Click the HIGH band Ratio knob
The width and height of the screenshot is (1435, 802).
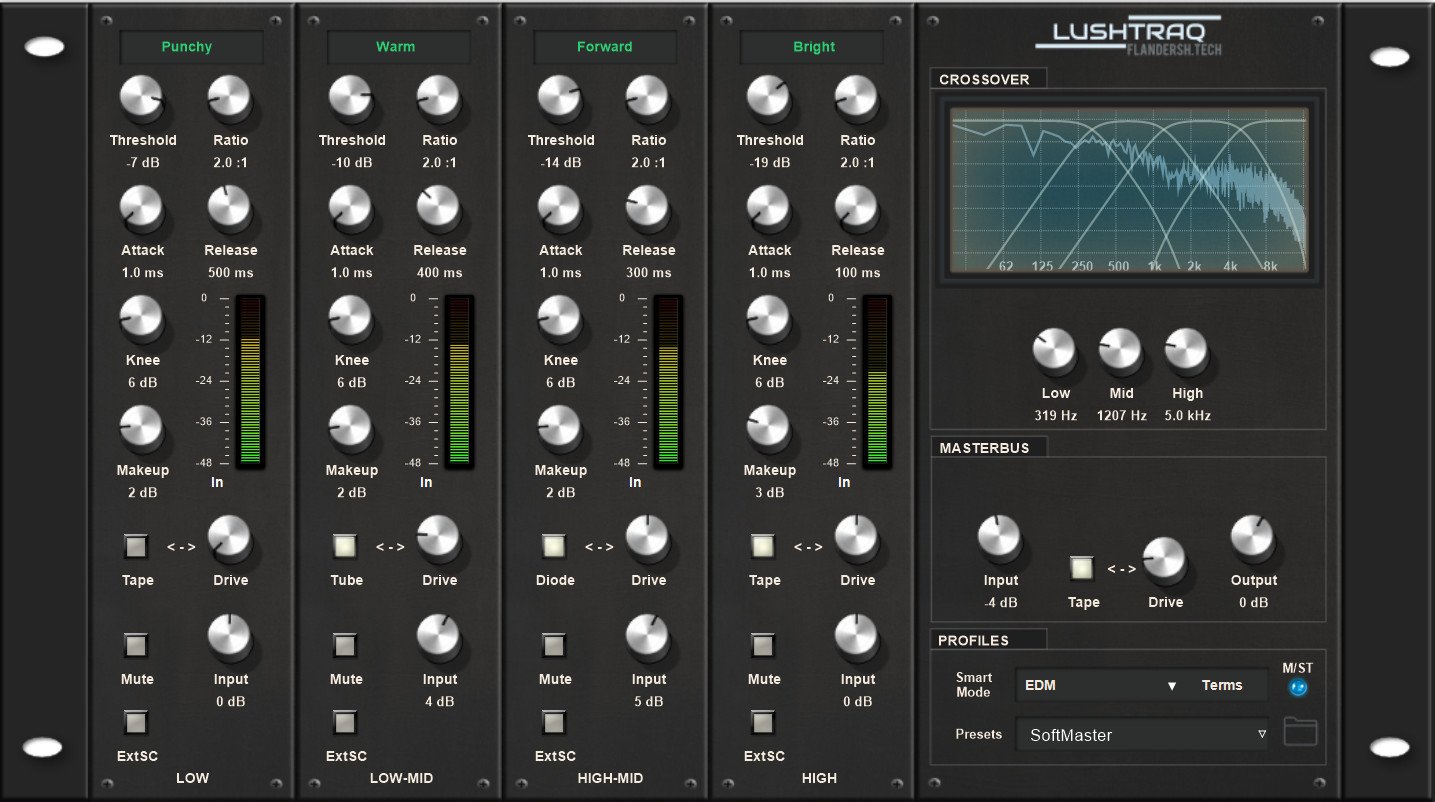[x=856, y=97]
